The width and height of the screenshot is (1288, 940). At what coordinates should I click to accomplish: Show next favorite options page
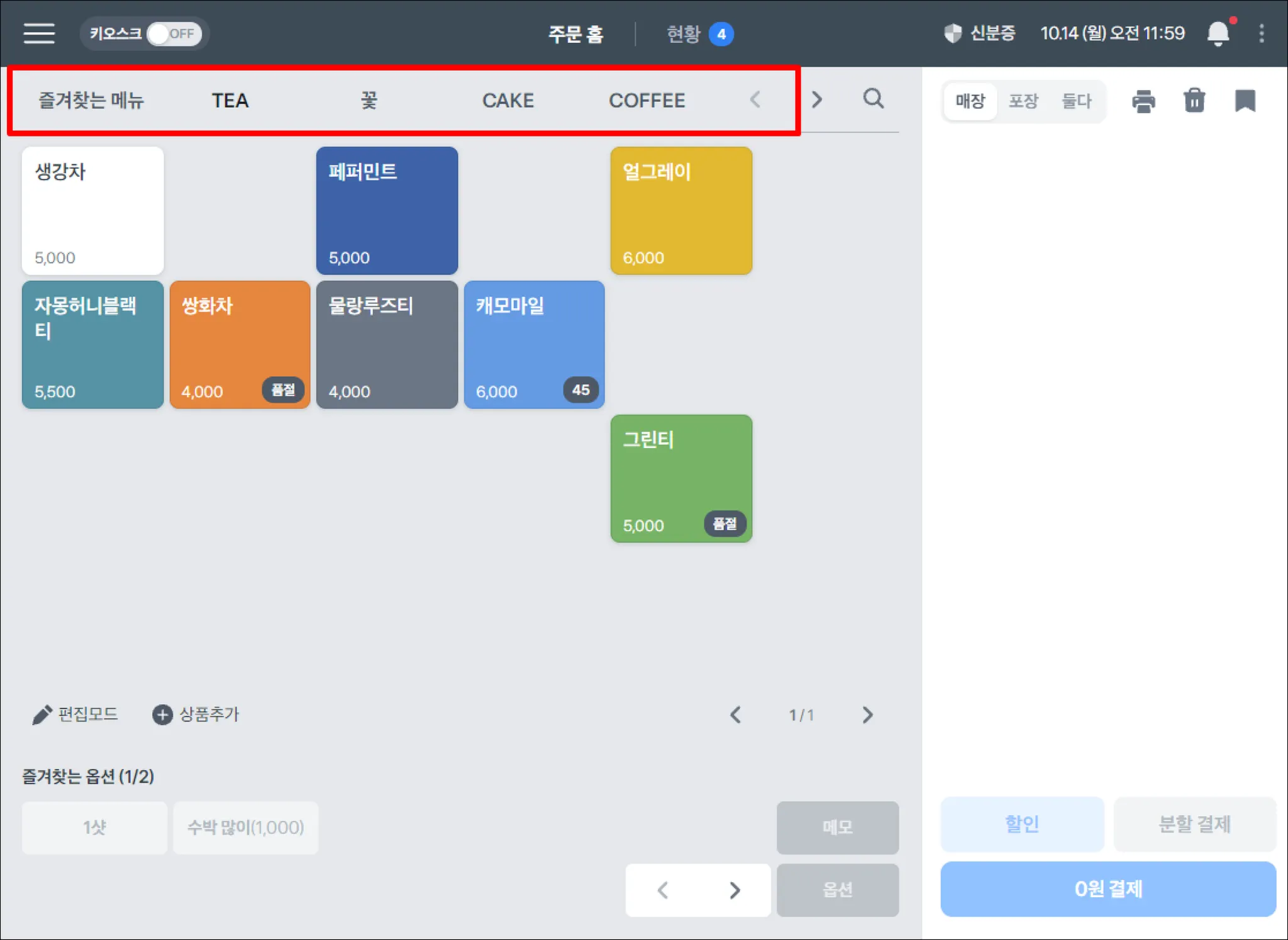pyautogui.click(x=734, y=890)
